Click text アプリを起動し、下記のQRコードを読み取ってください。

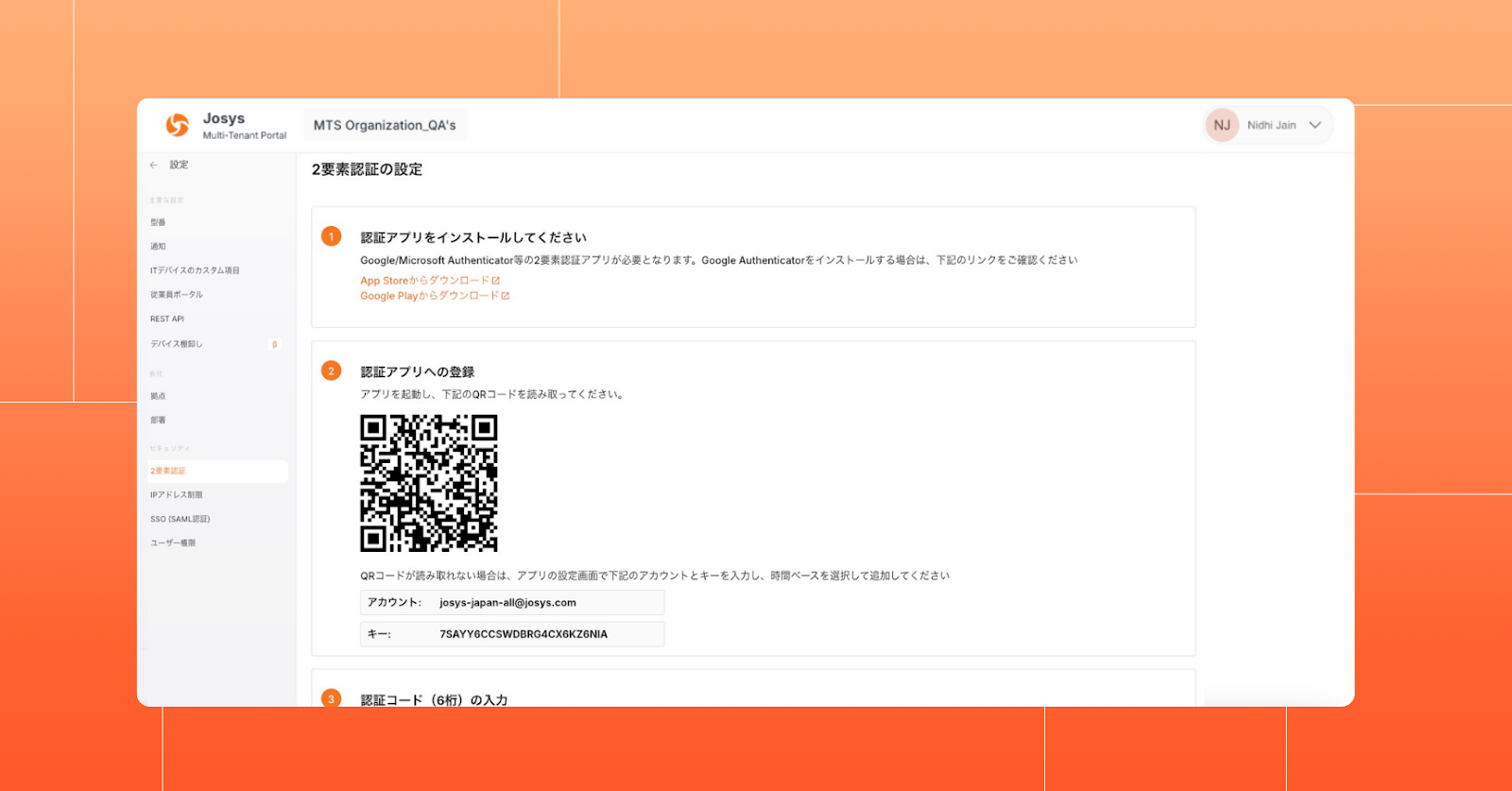coord(493,395)
